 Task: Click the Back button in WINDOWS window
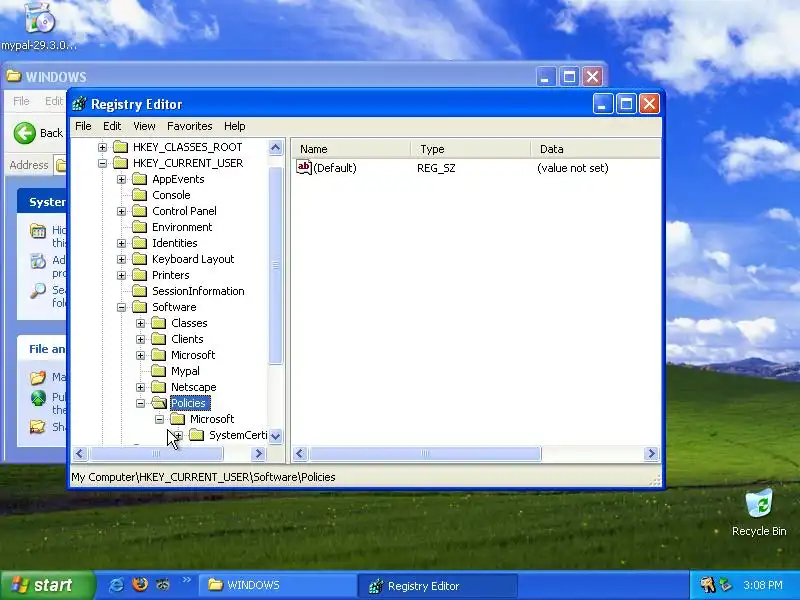pos(38,133)
